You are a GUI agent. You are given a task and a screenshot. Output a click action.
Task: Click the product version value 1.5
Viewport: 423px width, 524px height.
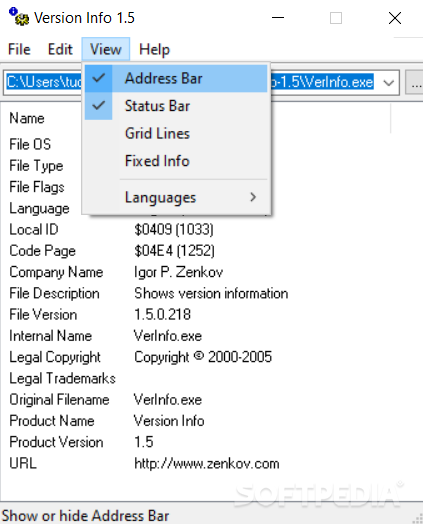[x=144, y=442]
